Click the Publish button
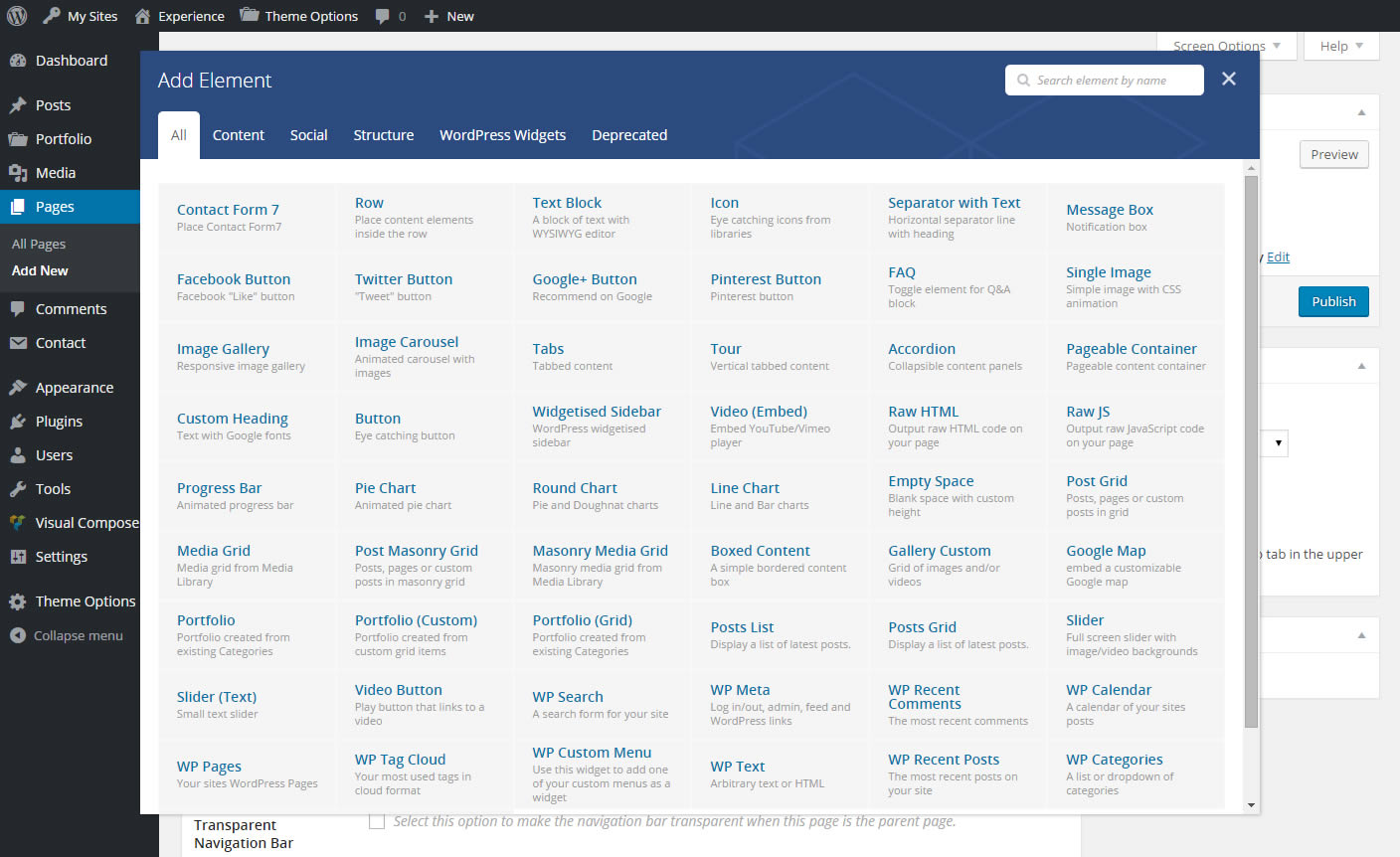Viewport: 1400px width, 857px height. click(x=1333, y=301)
